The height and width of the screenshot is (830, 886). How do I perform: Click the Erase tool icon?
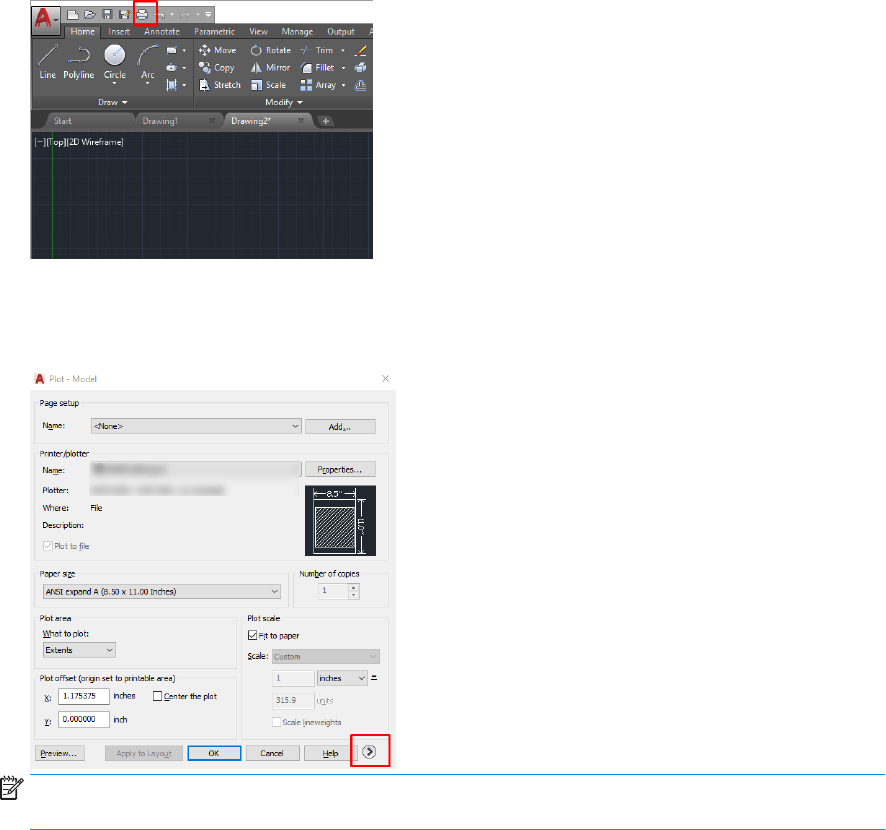(361, 50)
